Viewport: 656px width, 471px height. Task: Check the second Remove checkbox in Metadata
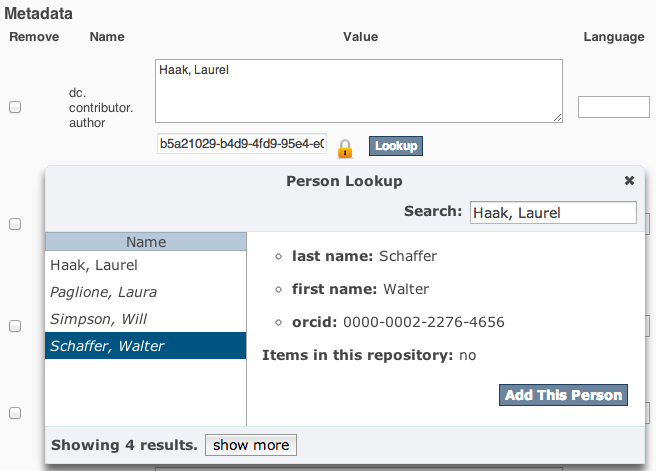click(x=15, y=224)
